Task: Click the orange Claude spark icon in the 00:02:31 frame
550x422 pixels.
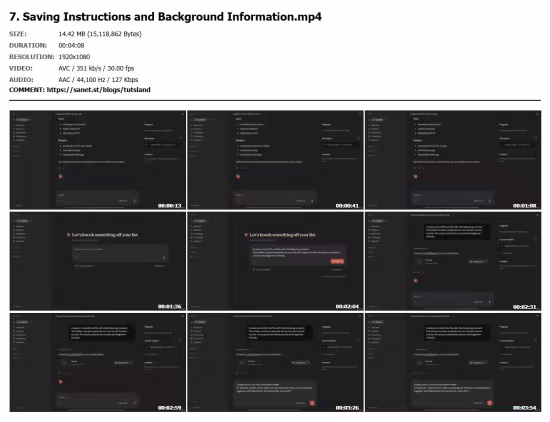Action: (x=416, y=281)
